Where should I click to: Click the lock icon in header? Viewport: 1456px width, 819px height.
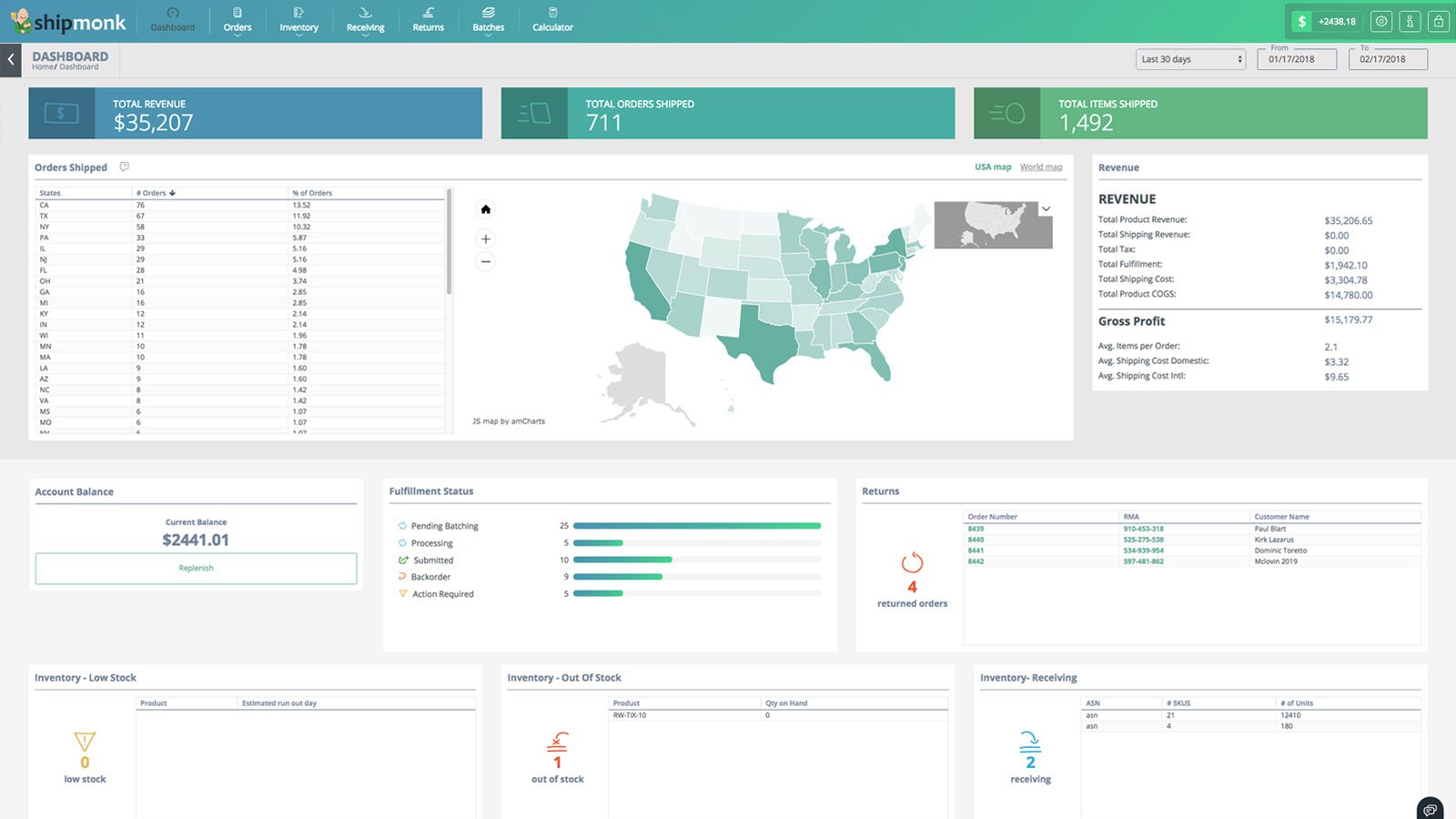pyautogui.click(x=1438, y=21)
